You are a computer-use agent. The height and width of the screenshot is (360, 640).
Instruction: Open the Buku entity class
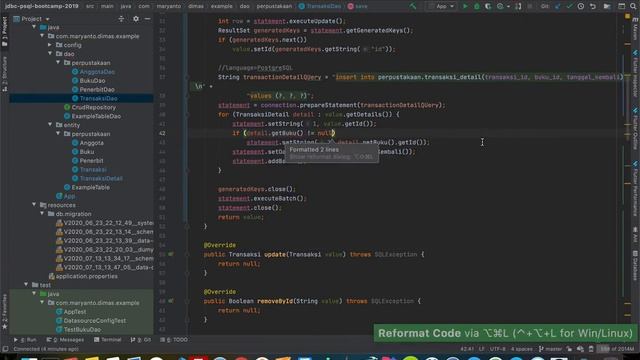pyautogui.click(x=83, y=152)
